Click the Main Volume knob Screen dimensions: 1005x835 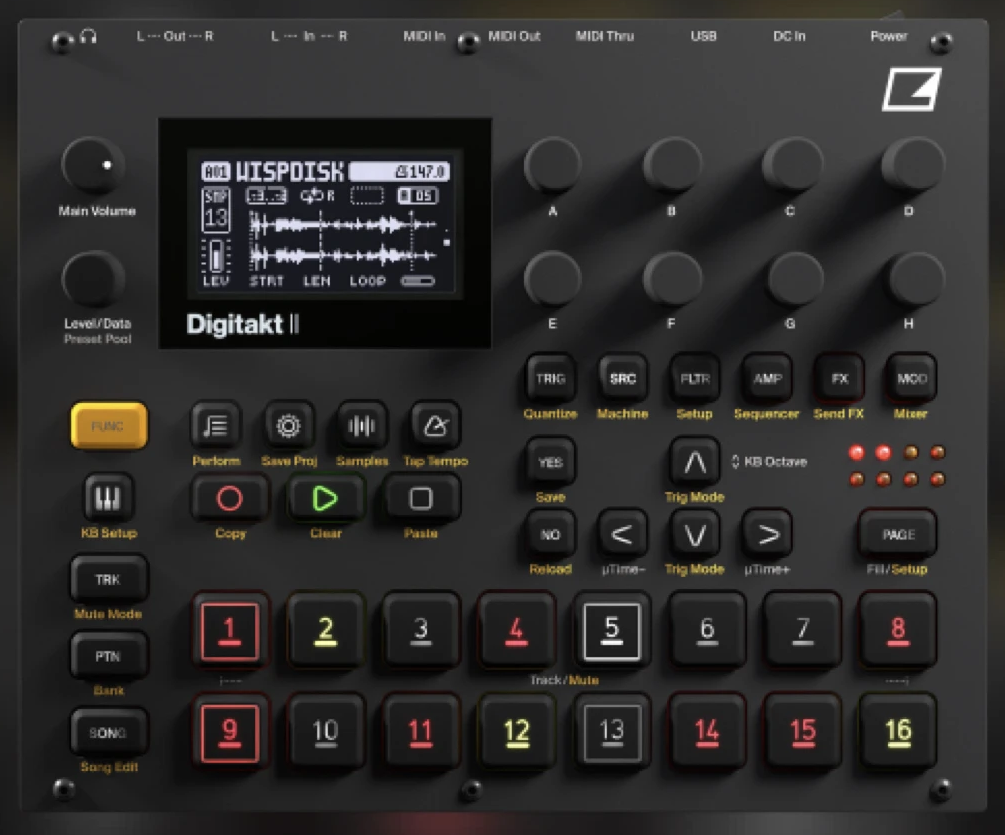pos(93,165)
